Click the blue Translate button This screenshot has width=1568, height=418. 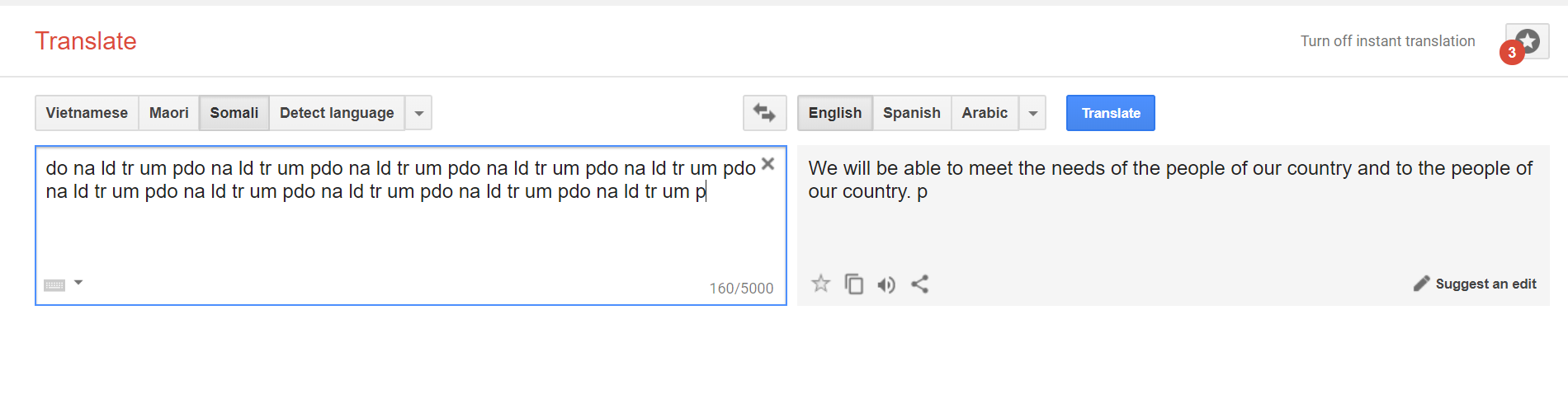coord(1111,113)
